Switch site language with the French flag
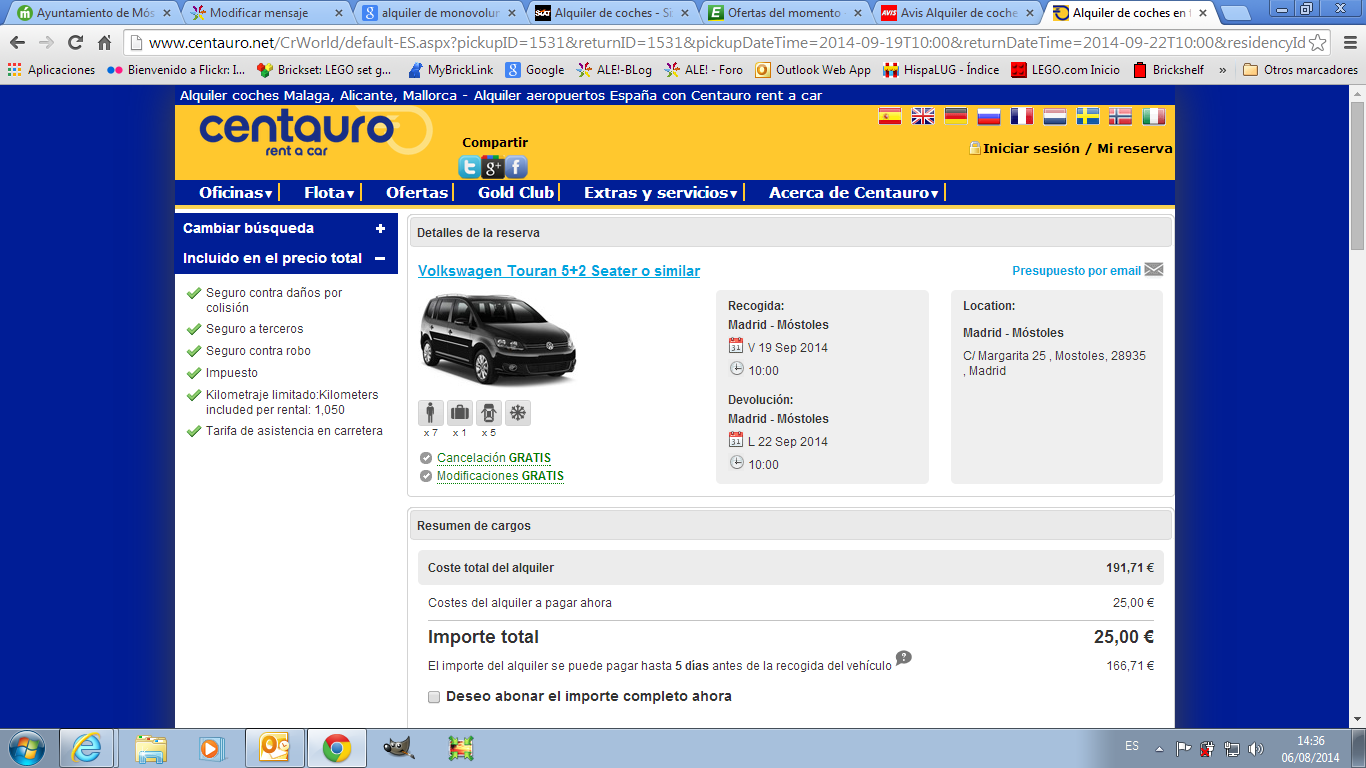This screenshot has height=768, width=1366. [1022, 116]
